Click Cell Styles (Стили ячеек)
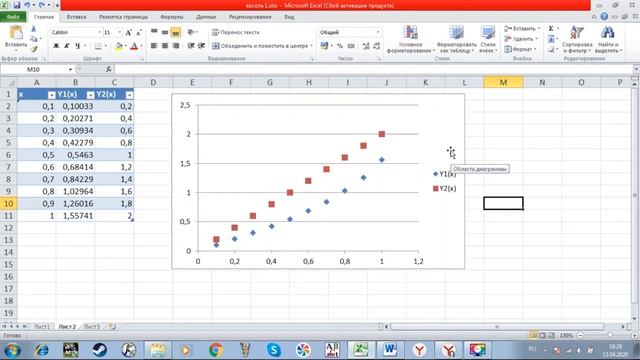Viewport: 640px width, 360px height. click(x=488, y=39)
